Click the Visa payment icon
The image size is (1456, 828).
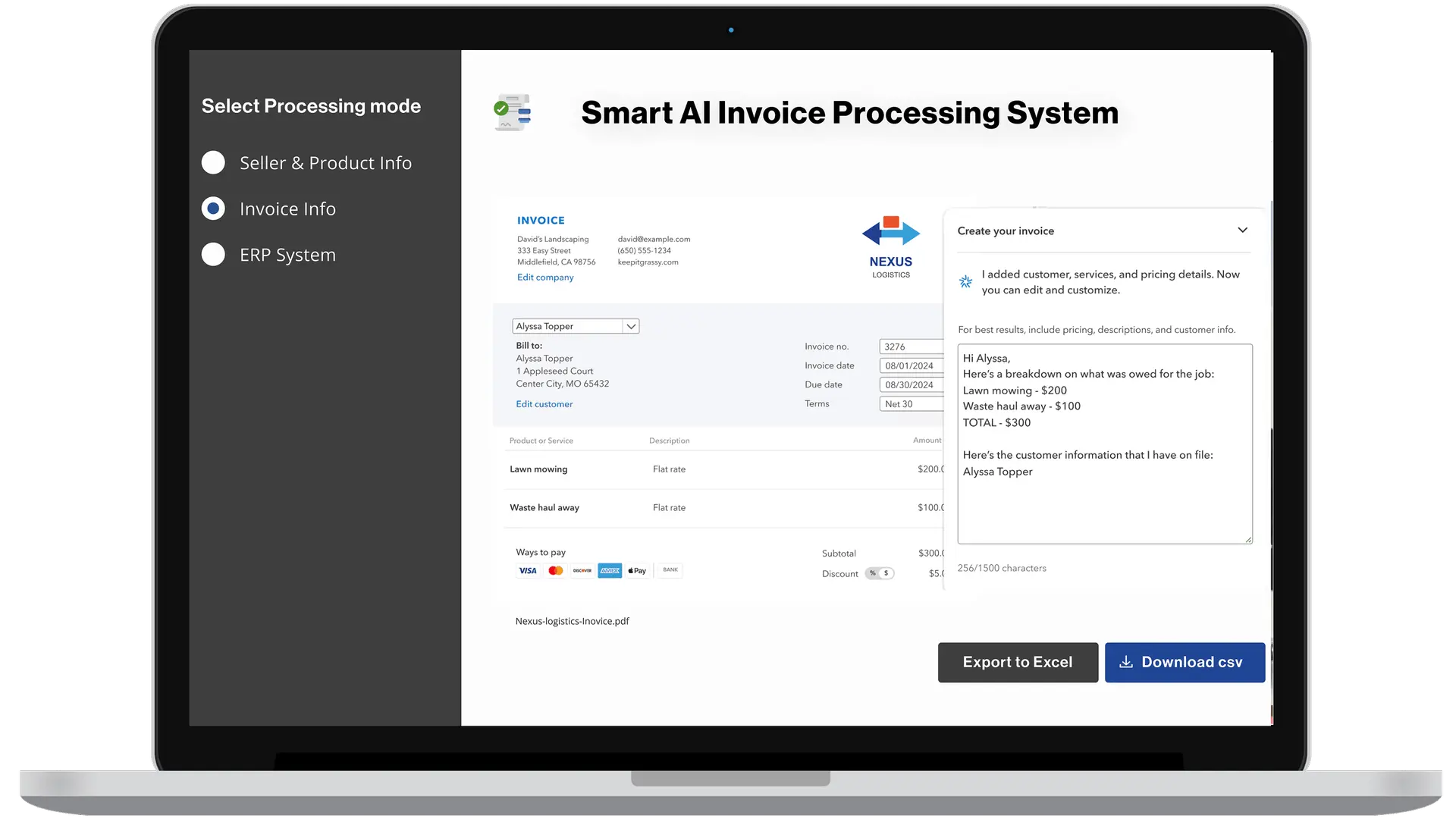tap(528, 571)
